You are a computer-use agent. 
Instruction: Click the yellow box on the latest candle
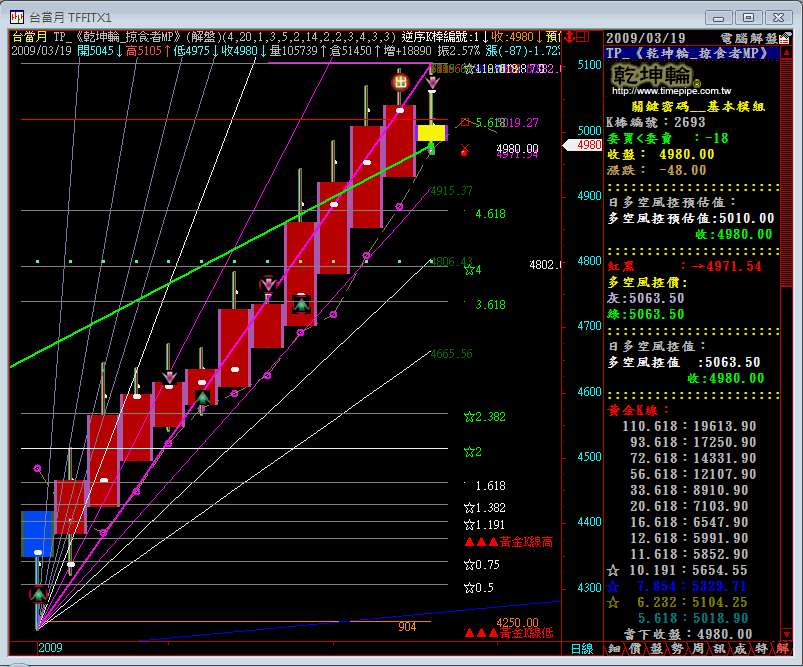pos(432,133)
